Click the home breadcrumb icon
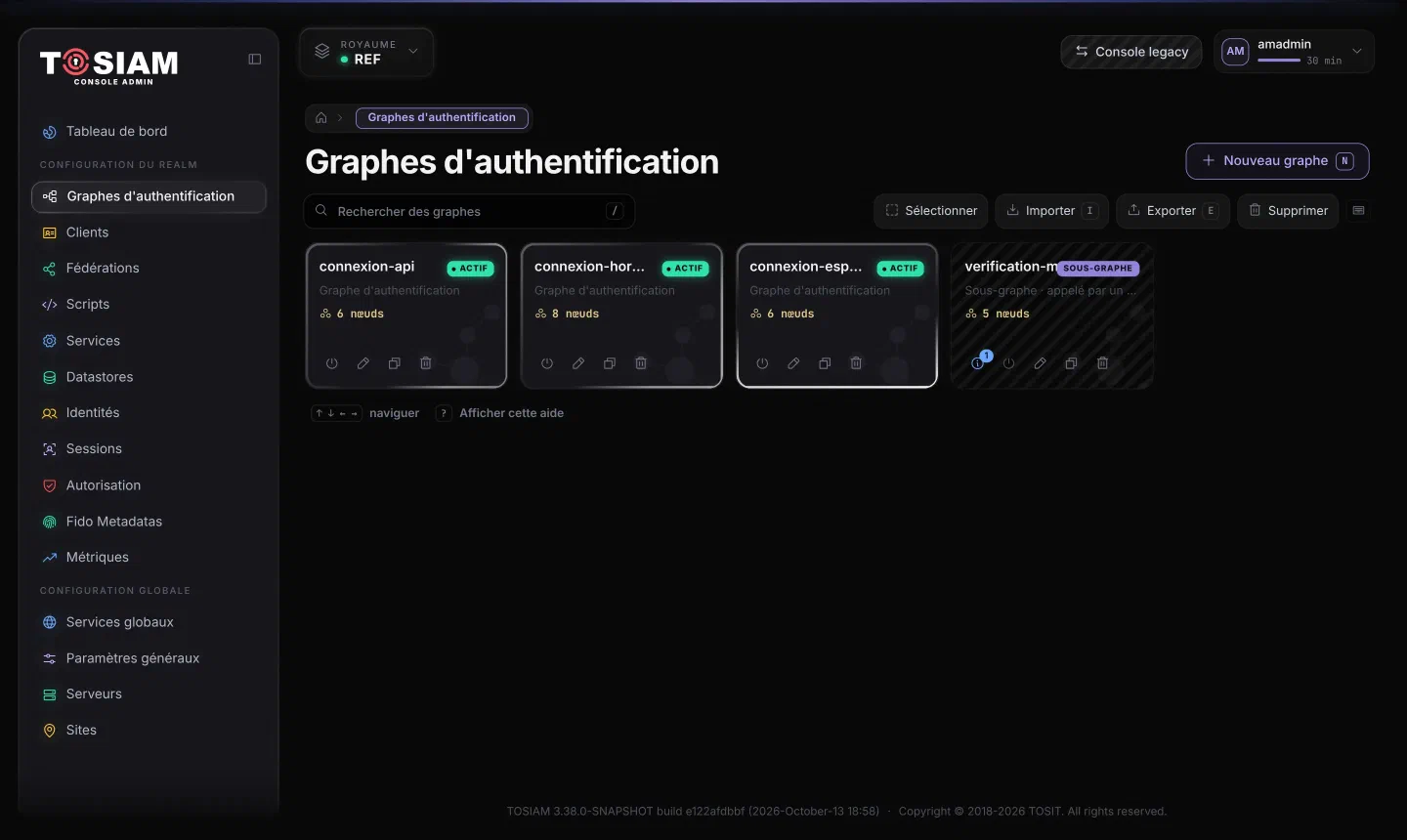Viewport: 1407px width, 840px height. coord(321,118)
